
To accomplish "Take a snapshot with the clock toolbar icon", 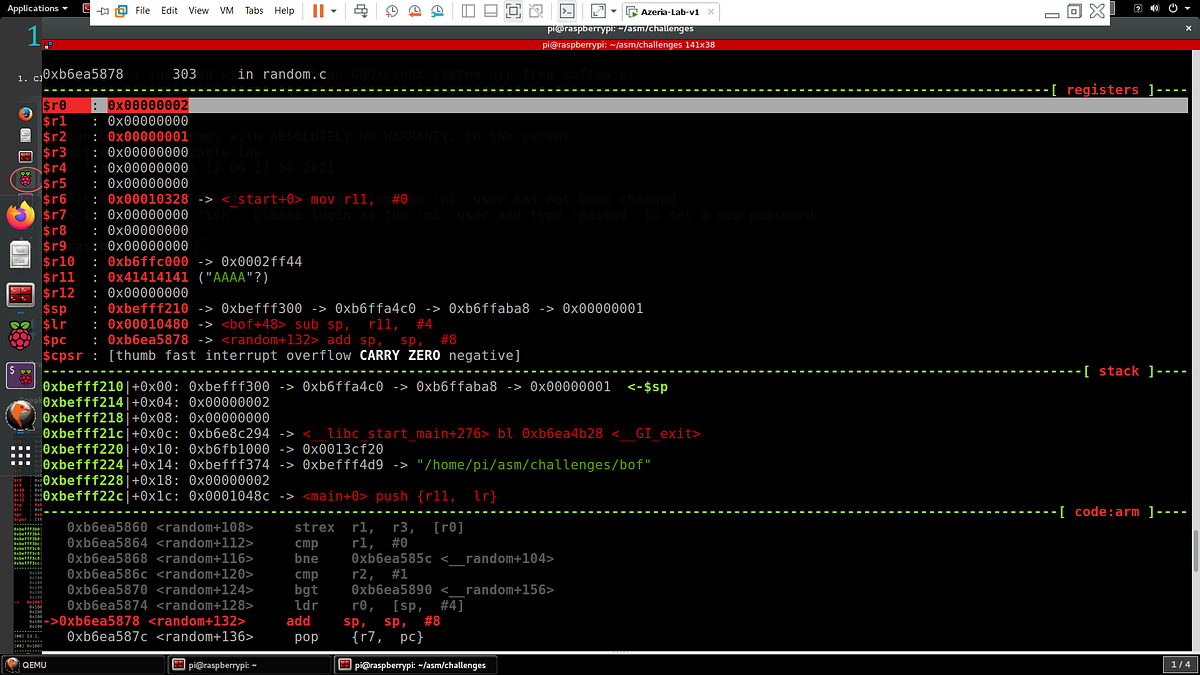I will 391,10.
